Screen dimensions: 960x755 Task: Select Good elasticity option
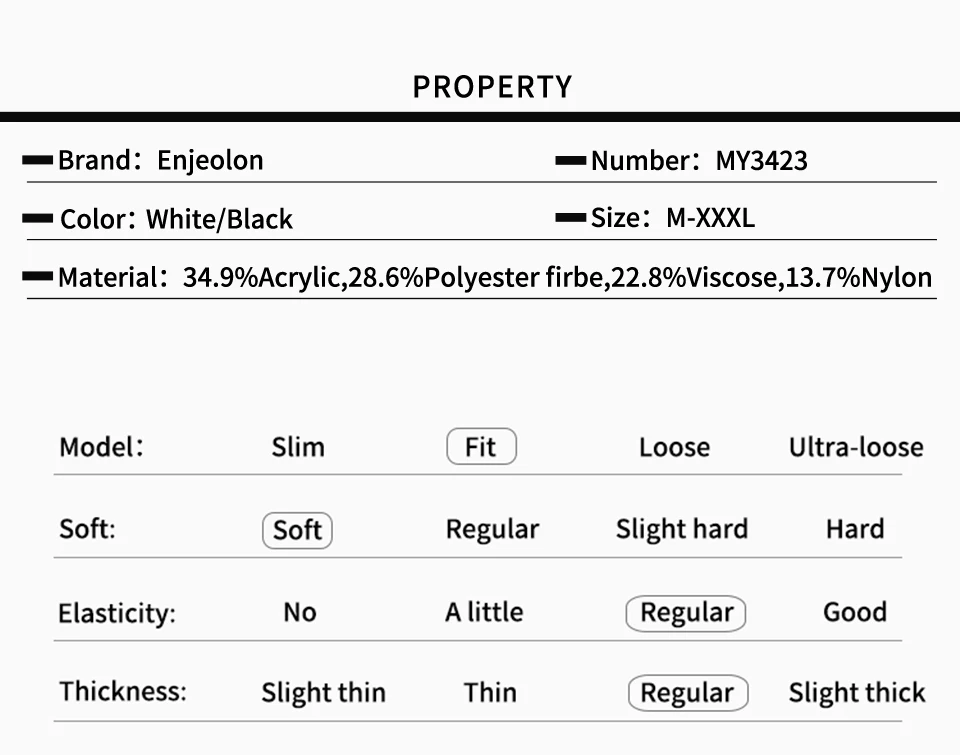click(x=855, y=612)
